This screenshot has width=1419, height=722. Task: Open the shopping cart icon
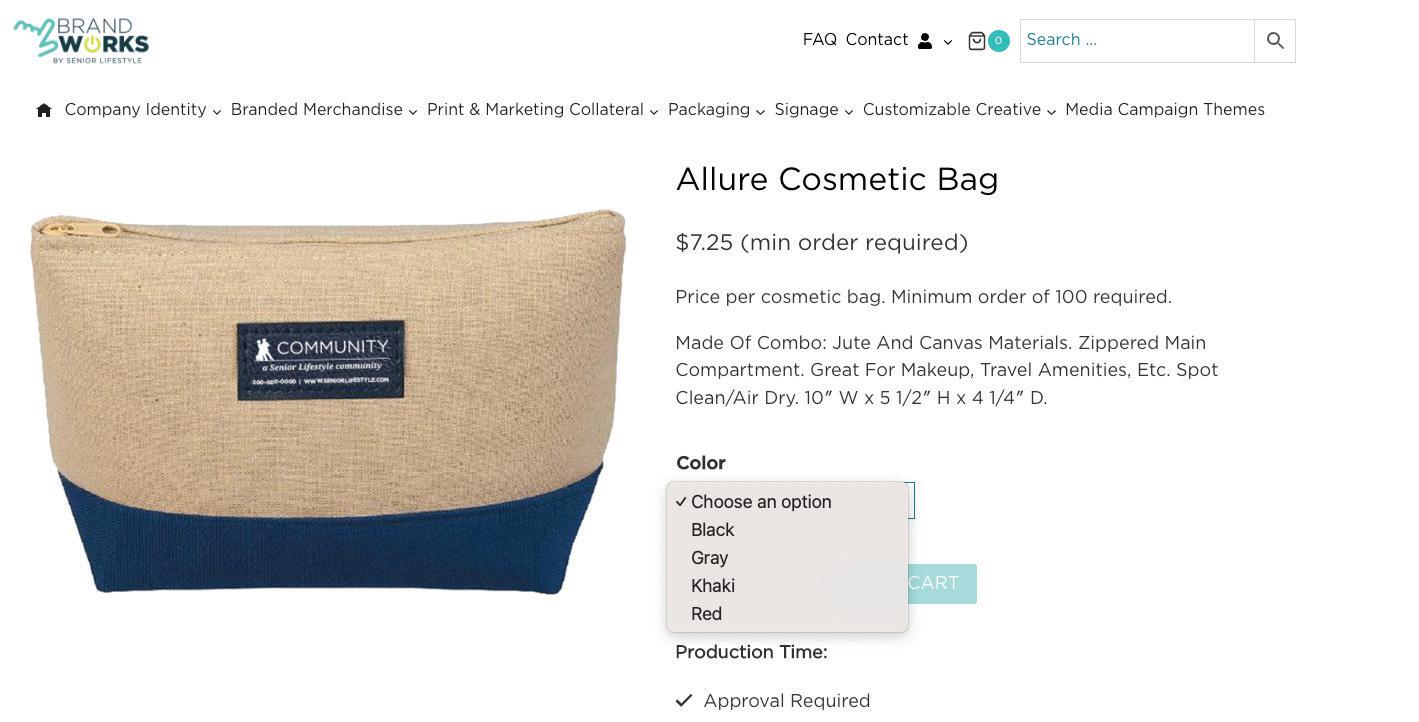point(977,41)
